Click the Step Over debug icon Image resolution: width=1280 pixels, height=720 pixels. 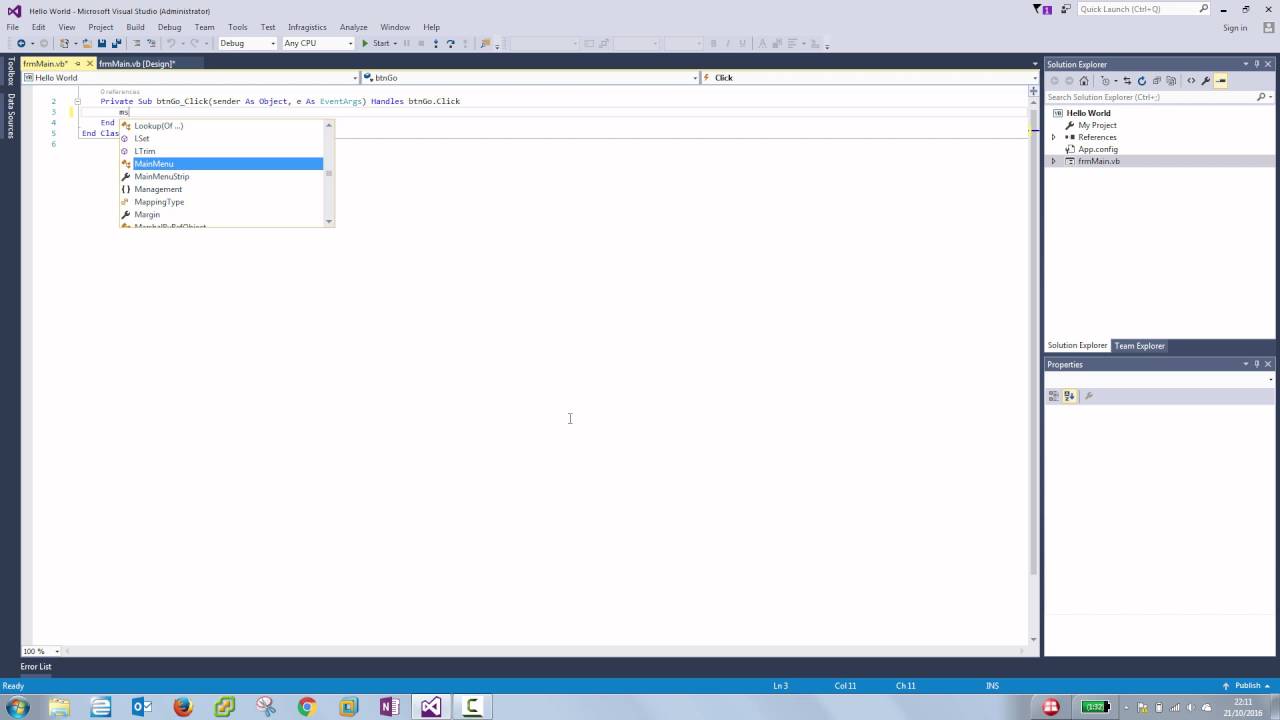(451, 43)
